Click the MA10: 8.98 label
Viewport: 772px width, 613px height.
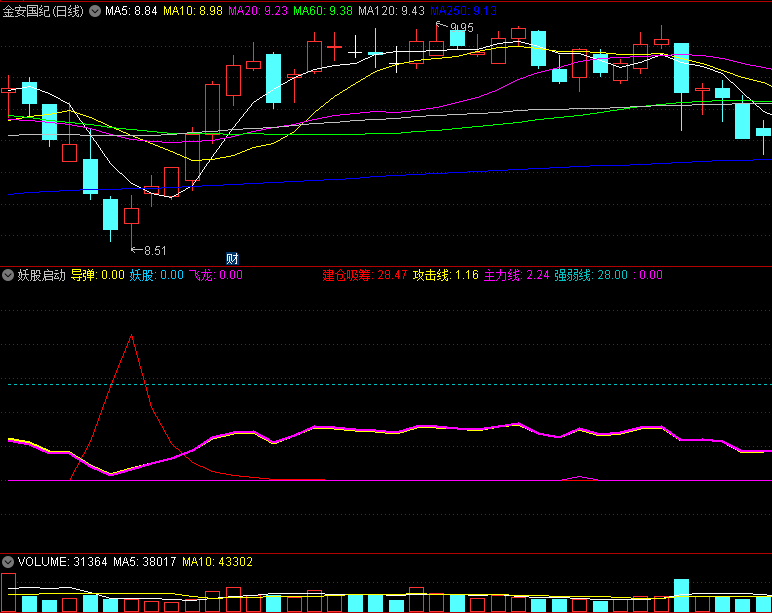[x=193, y=11]
